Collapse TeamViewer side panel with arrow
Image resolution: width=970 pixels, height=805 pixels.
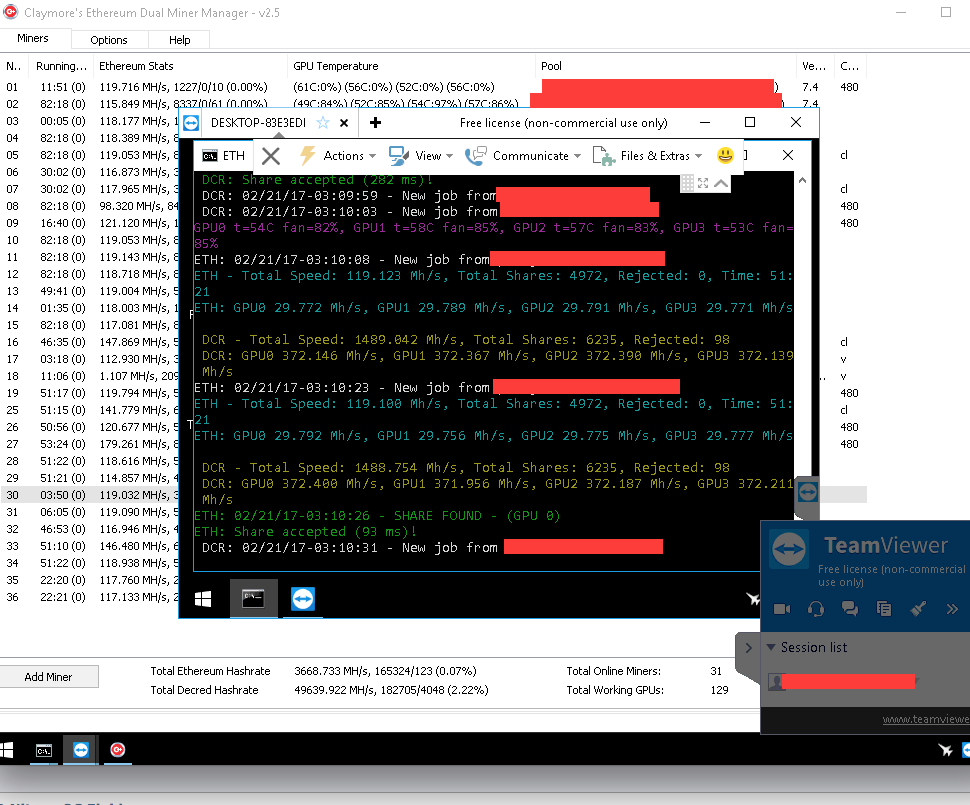point(749,648)
